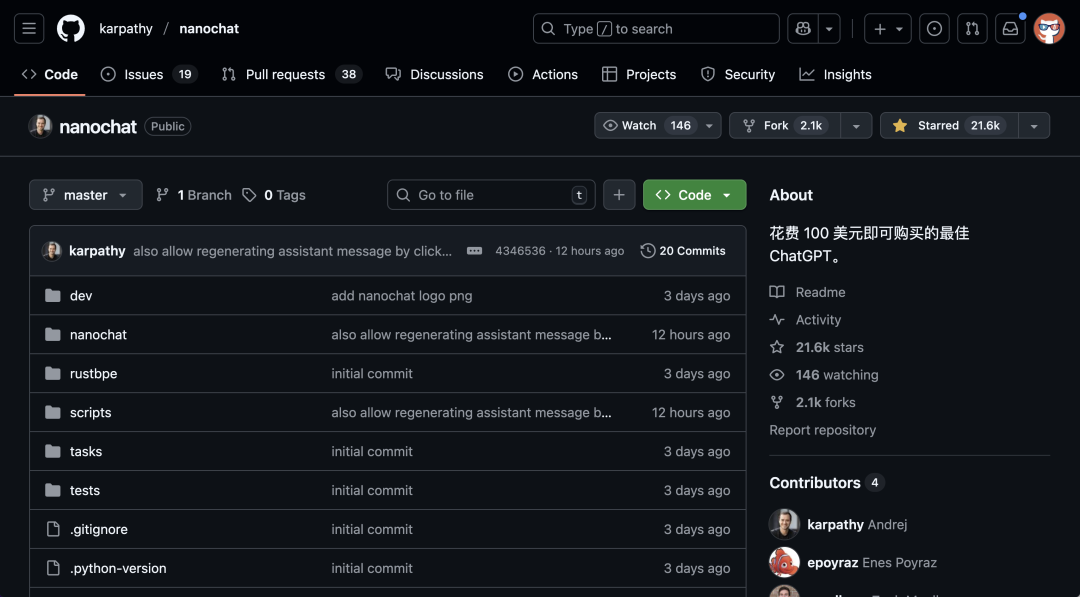The height and width of the screenshot is (597, 1080).
Task: Open the user profile avatar menu
Action: tap(1049, 29)
